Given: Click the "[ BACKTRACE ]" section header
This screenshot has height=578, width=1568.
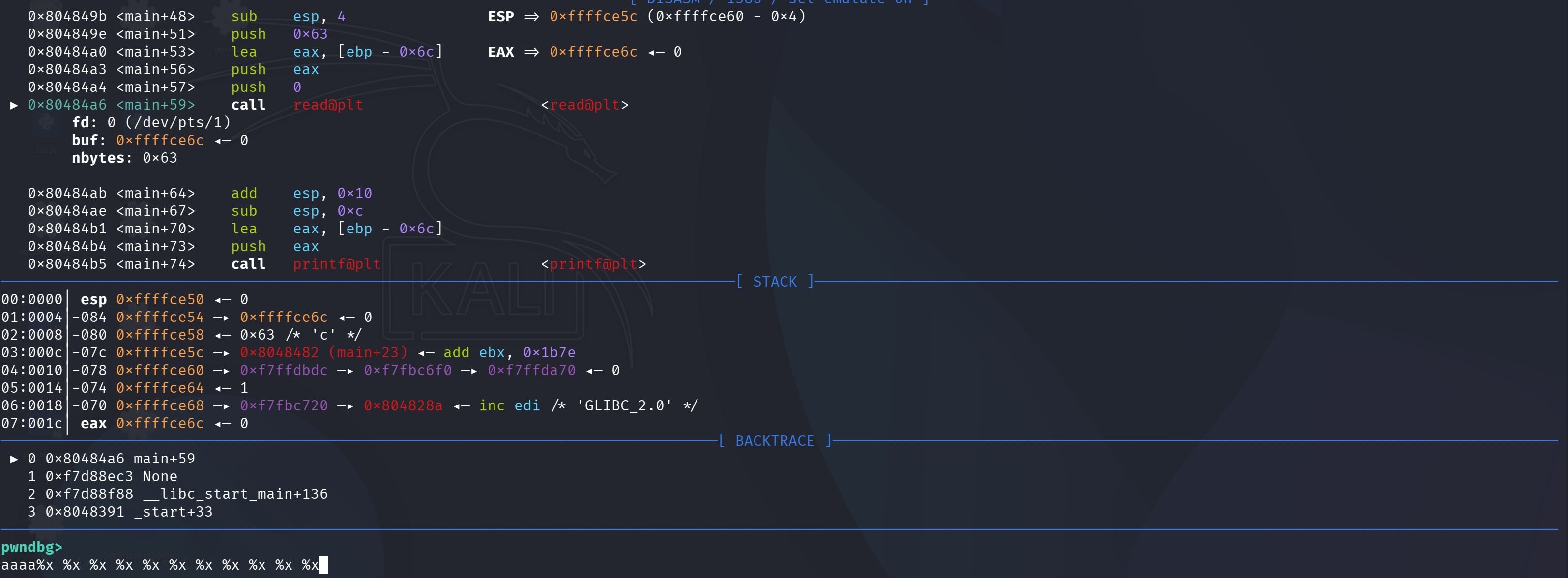Looking at the screenshot, I should [775, 440].
